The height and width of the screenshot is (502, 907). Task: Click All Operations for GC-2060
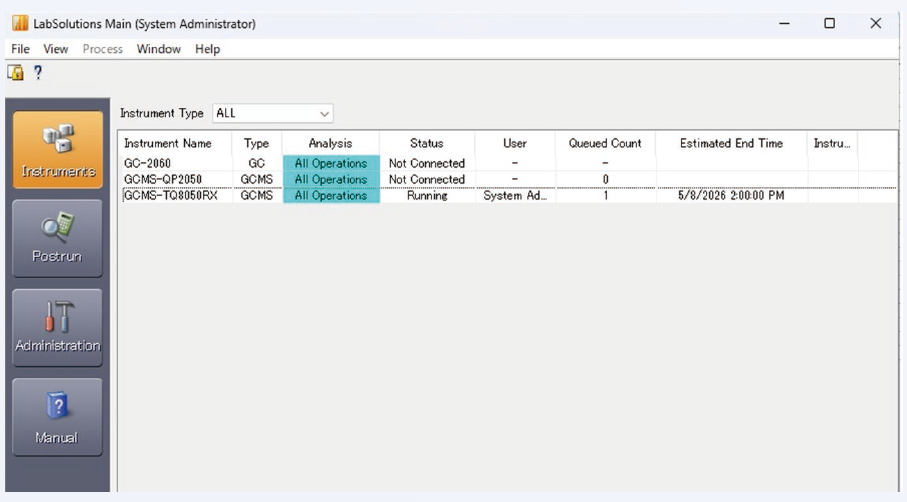(x=331, y=163)
